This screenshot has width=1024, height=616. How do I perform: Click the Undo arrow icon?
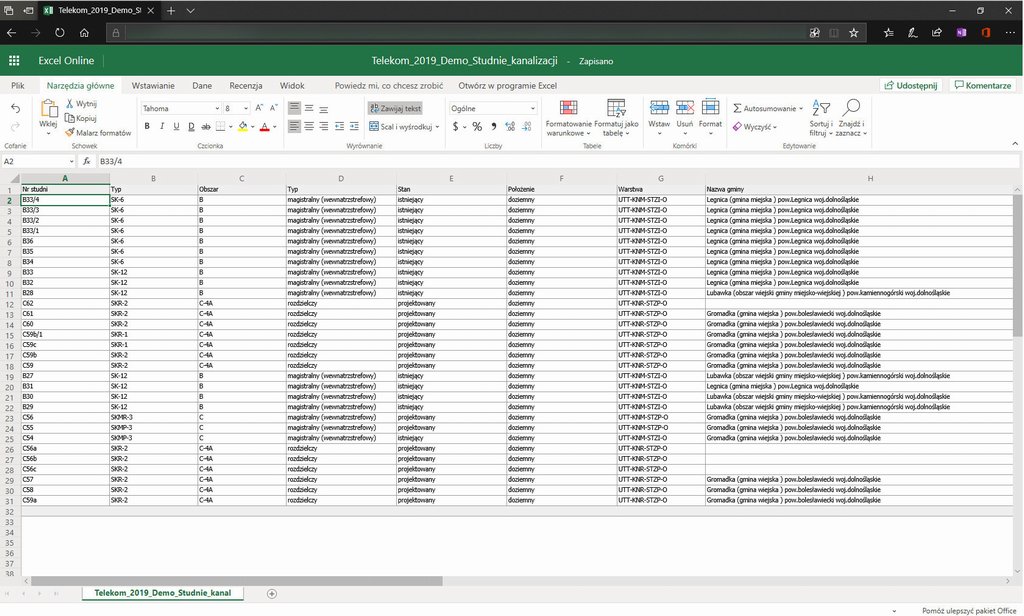(15, 108)
